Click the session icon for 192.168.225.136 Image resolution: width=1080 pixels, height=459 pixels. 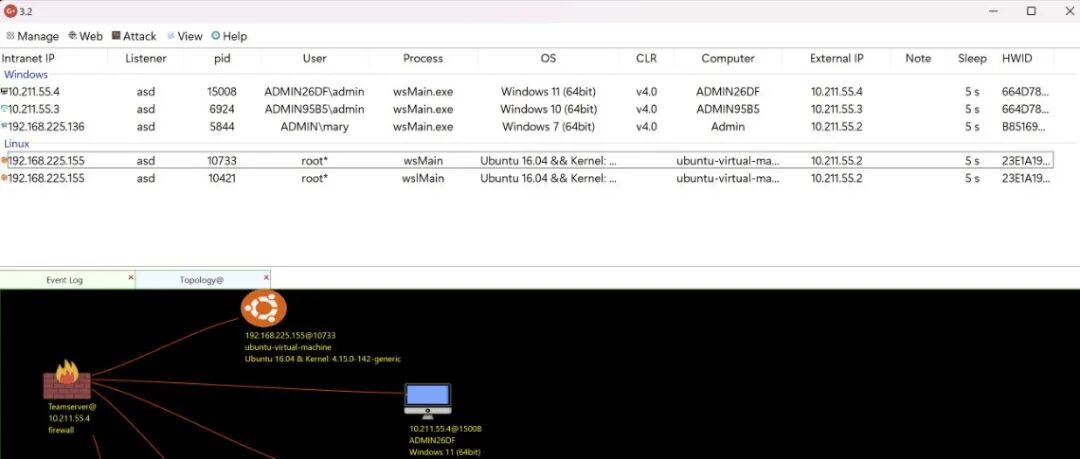pos(4,126)
